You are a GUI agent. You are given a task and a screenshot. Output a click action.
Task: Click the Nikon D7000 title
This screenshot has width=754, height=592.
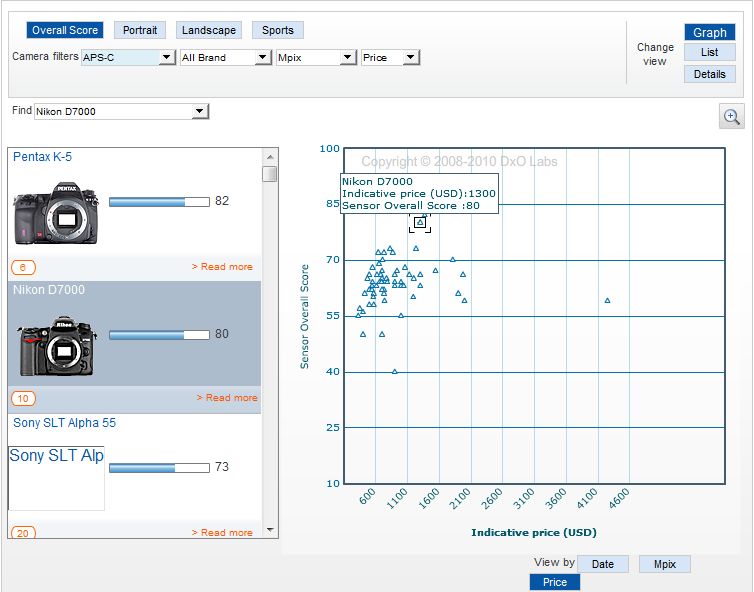pos(49,290)
